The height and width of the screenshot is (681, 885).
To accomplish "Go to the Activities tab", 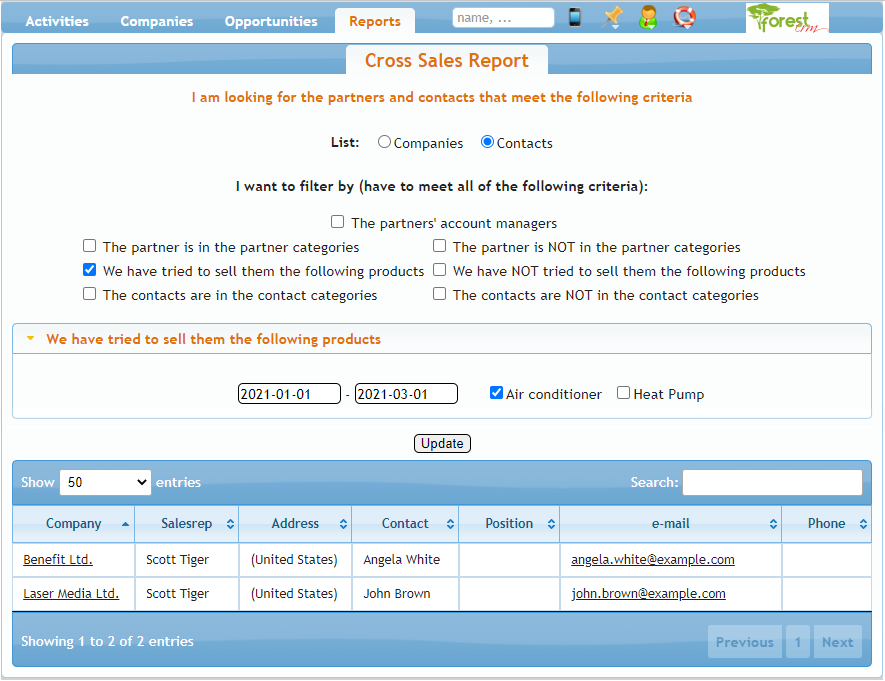I will pyautogui.click(x=57, y=21).
